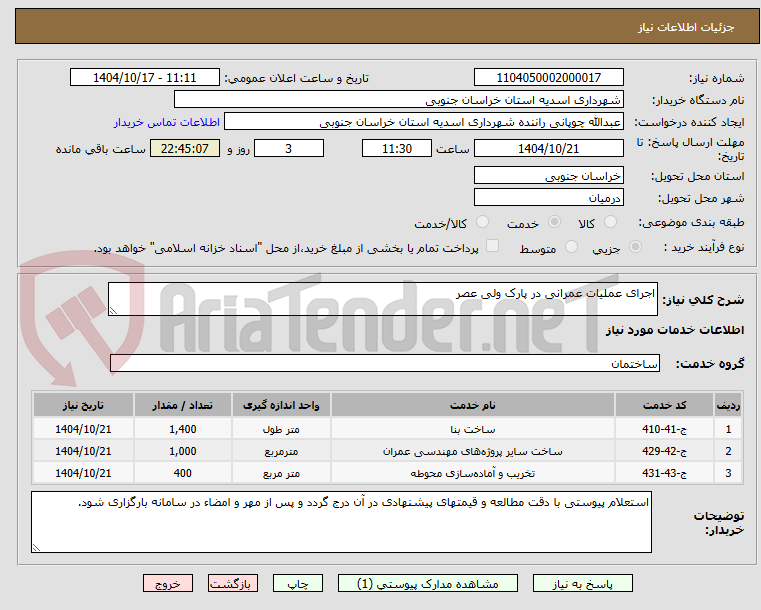
Task: Click the date cell in row 3
Action: coord(83,473)
